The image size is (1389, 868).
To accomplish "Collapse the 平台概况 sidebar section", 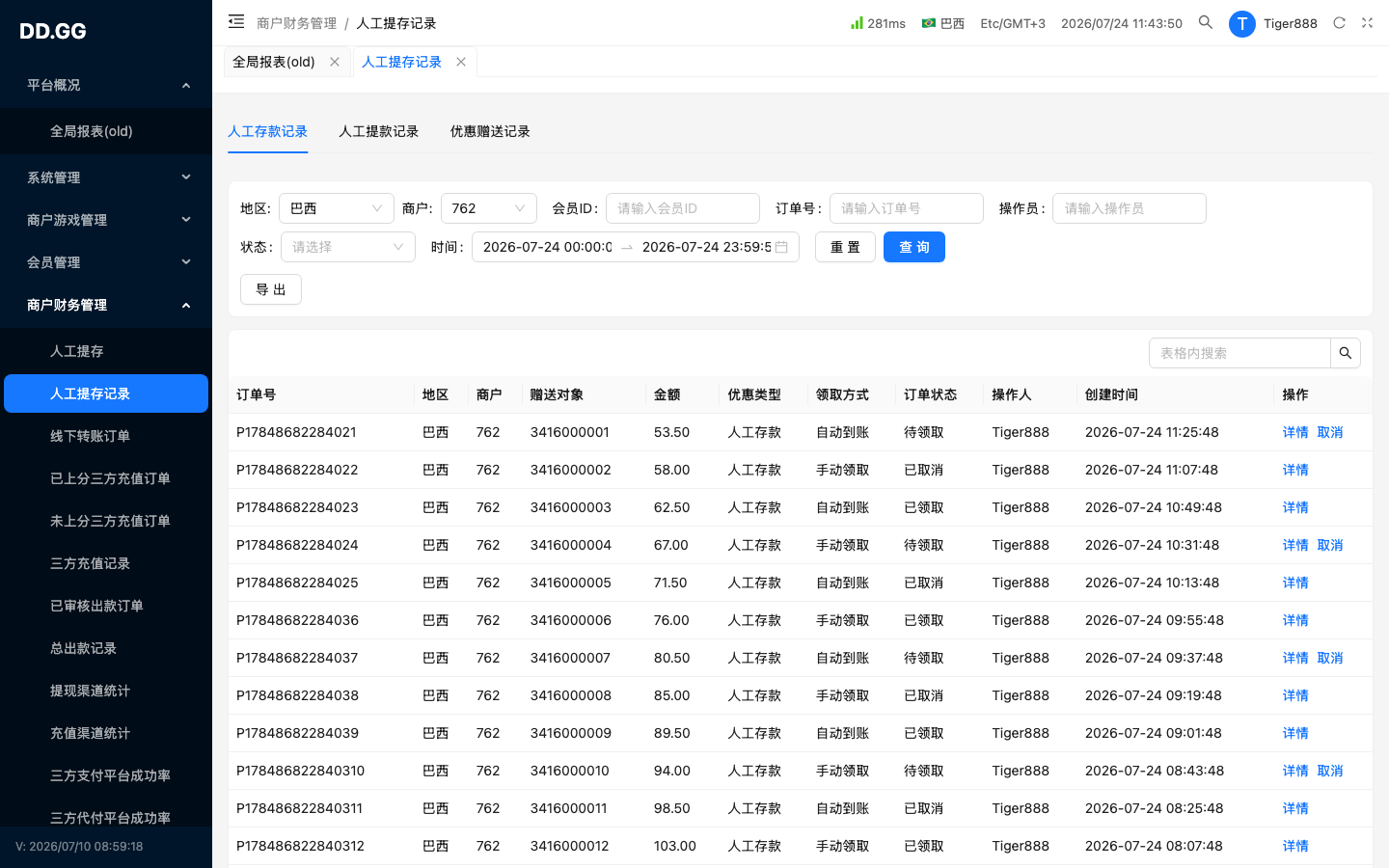I will coord(106,85).
